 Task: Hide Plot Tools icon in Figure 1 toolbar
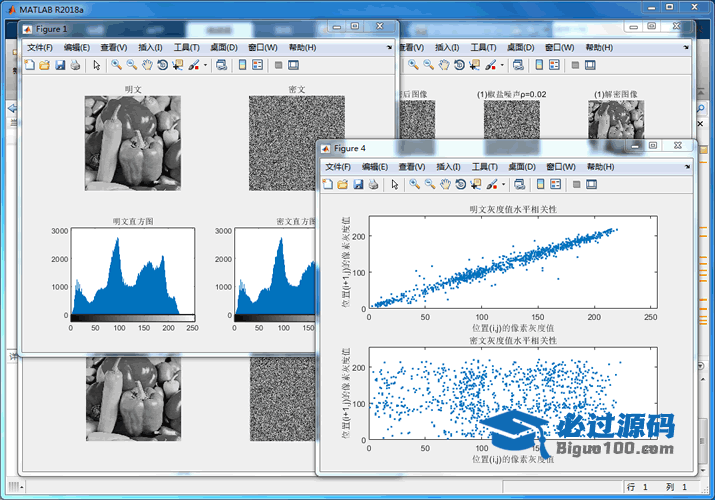click(x=279, y=65)
